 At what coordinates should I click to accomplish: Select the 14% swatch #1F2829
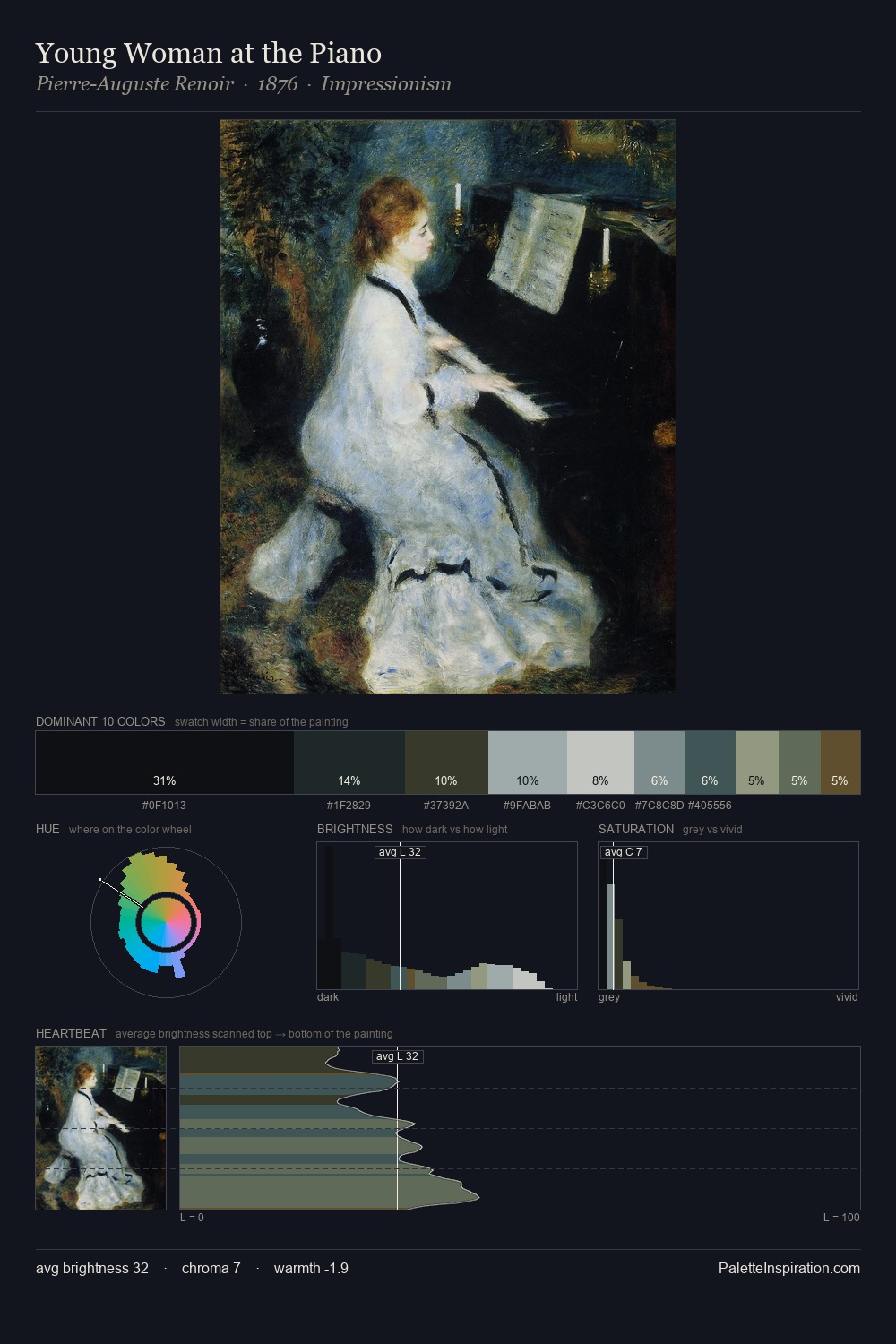tap(349, 762)
